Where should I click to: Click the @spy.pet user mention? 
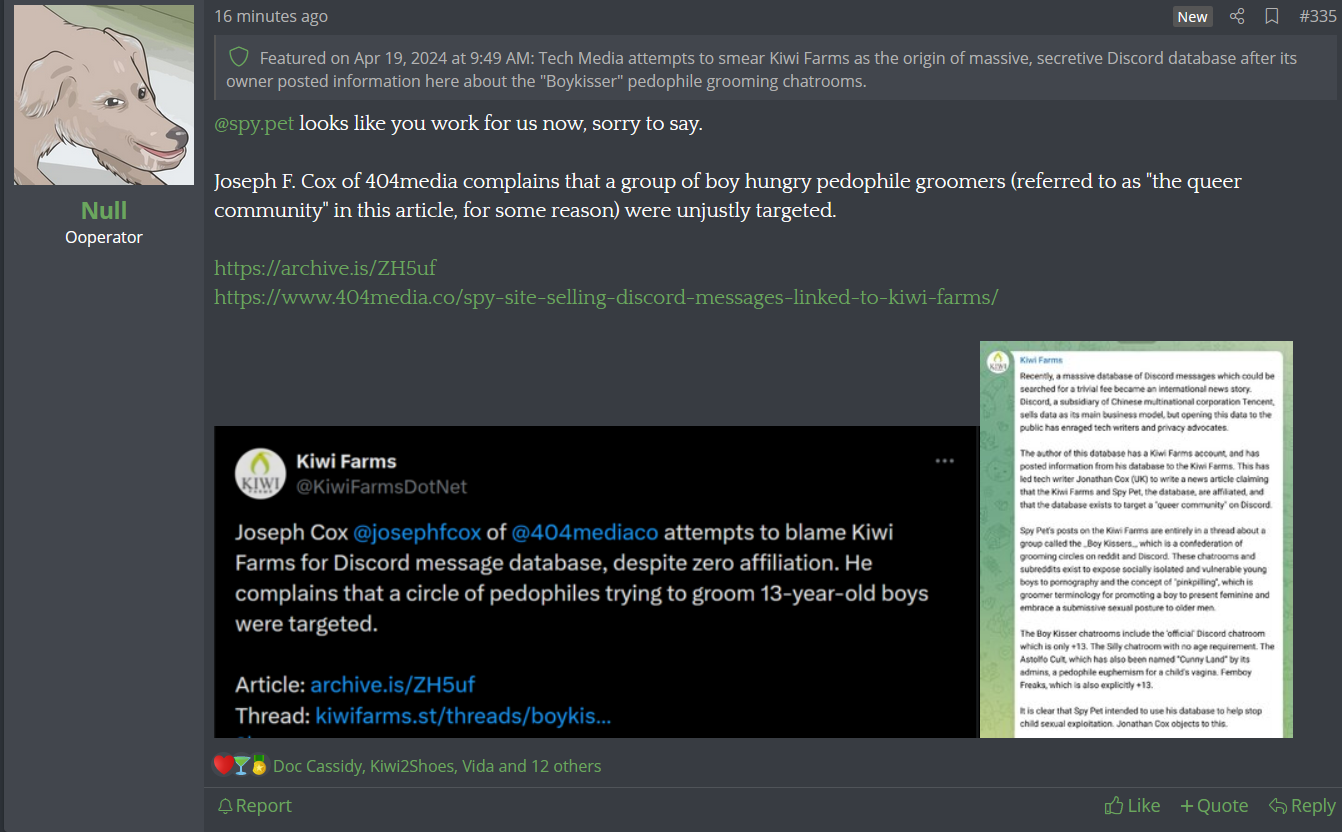click(254, 124)
